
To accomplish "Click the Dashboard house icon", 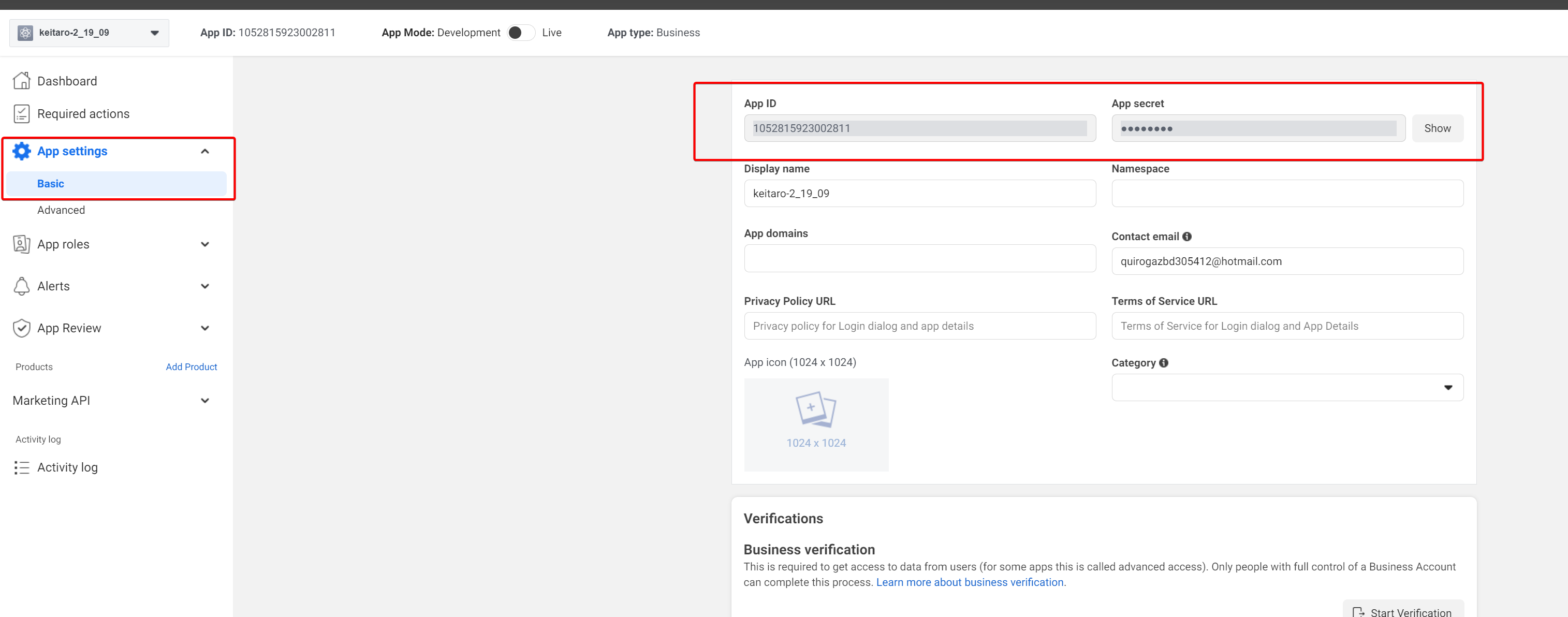I will pyautogui.click(x=22, y=81).
